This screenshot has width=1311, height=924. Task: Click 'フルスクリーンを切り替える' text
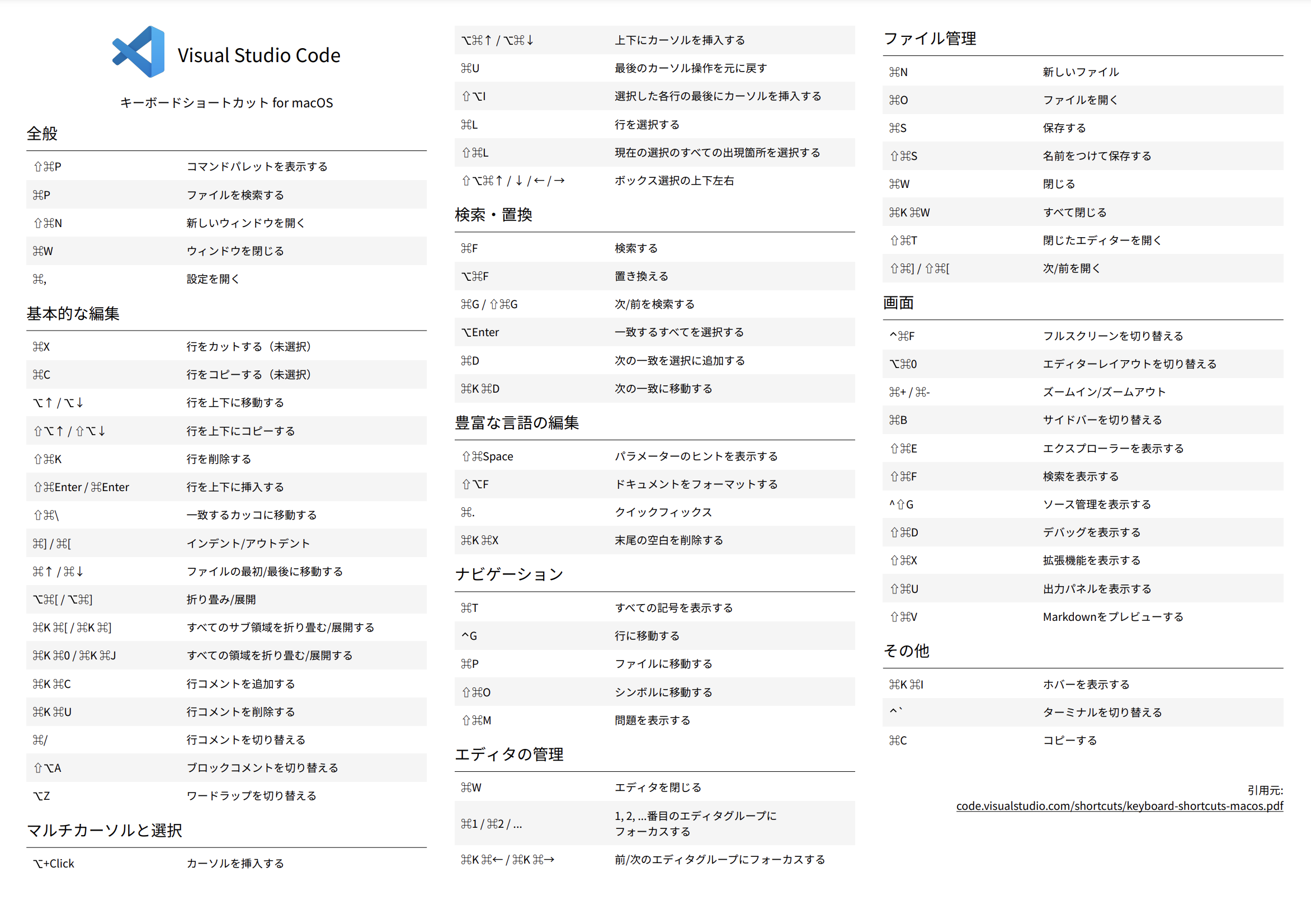point(1113,336)
